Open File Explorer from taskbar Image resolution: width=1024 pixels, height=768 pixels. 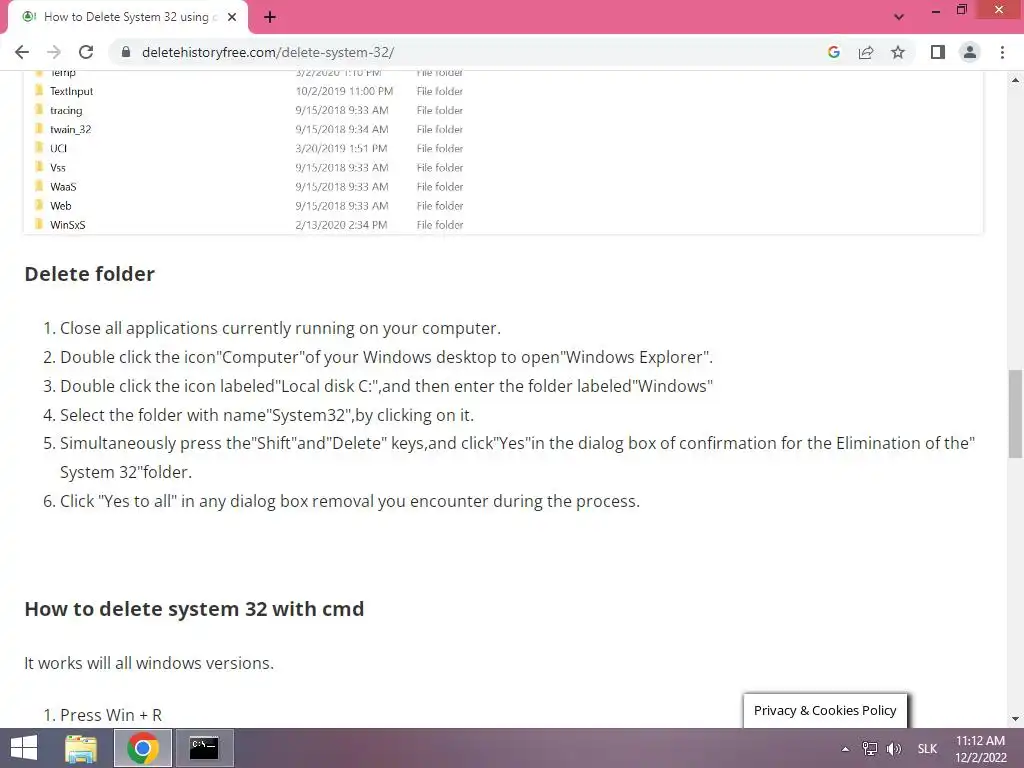point(81,748)
